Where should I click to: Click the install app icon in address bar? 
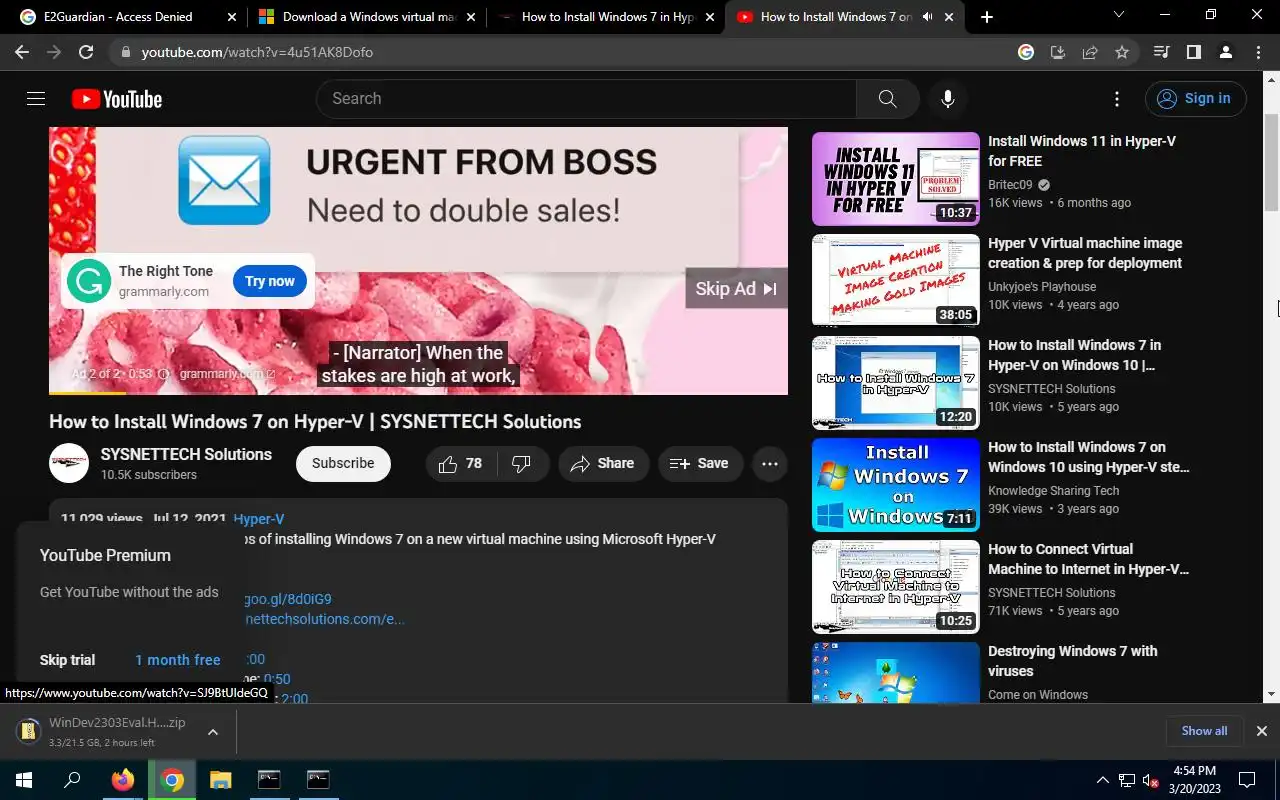tap(1058, 52)
